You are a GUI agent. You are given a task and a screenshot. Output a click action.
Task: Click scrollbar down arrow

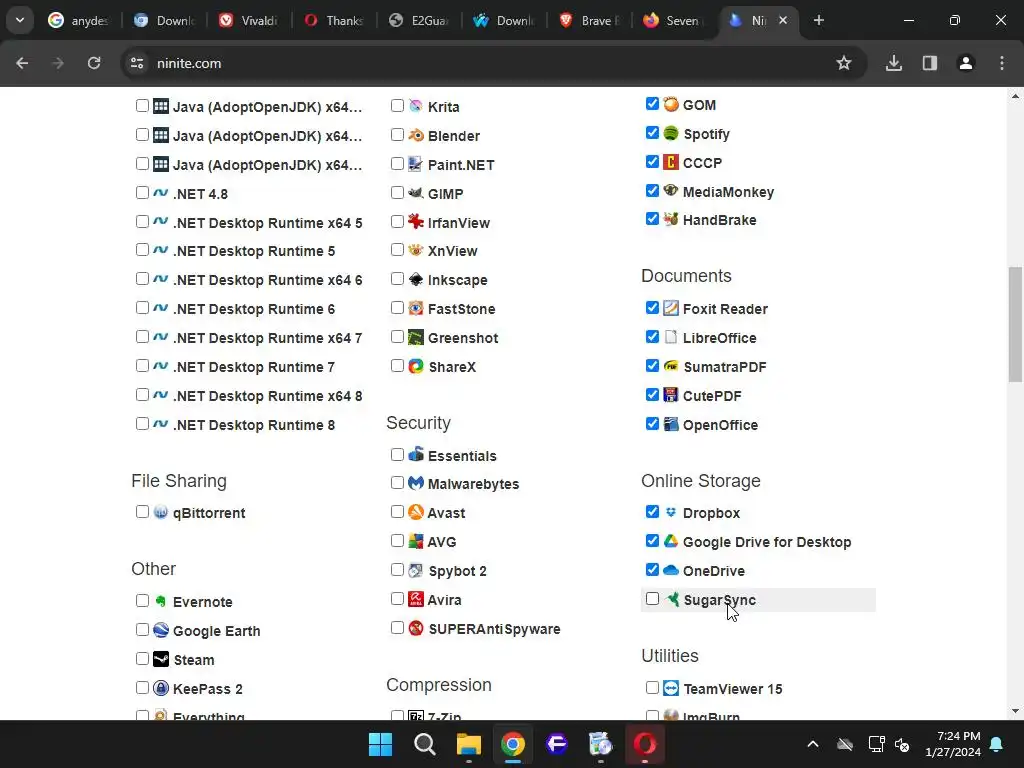click(1015, 711)
